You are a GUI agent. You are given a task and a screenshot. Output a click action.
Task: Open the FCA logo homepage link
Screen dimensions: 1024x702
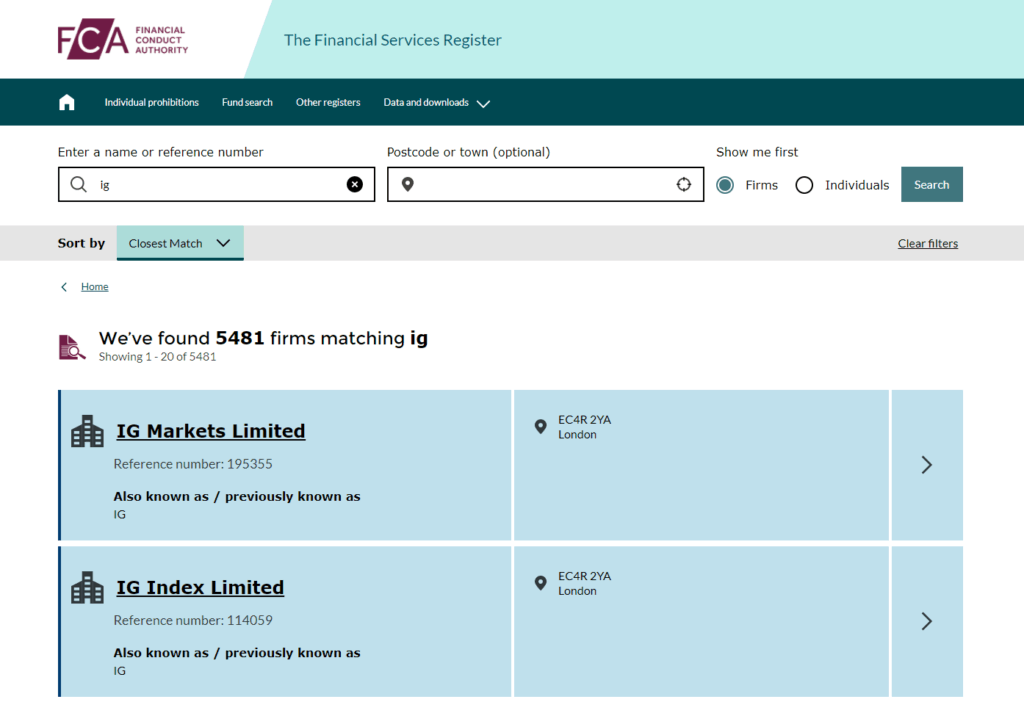[x=123, y=39]
